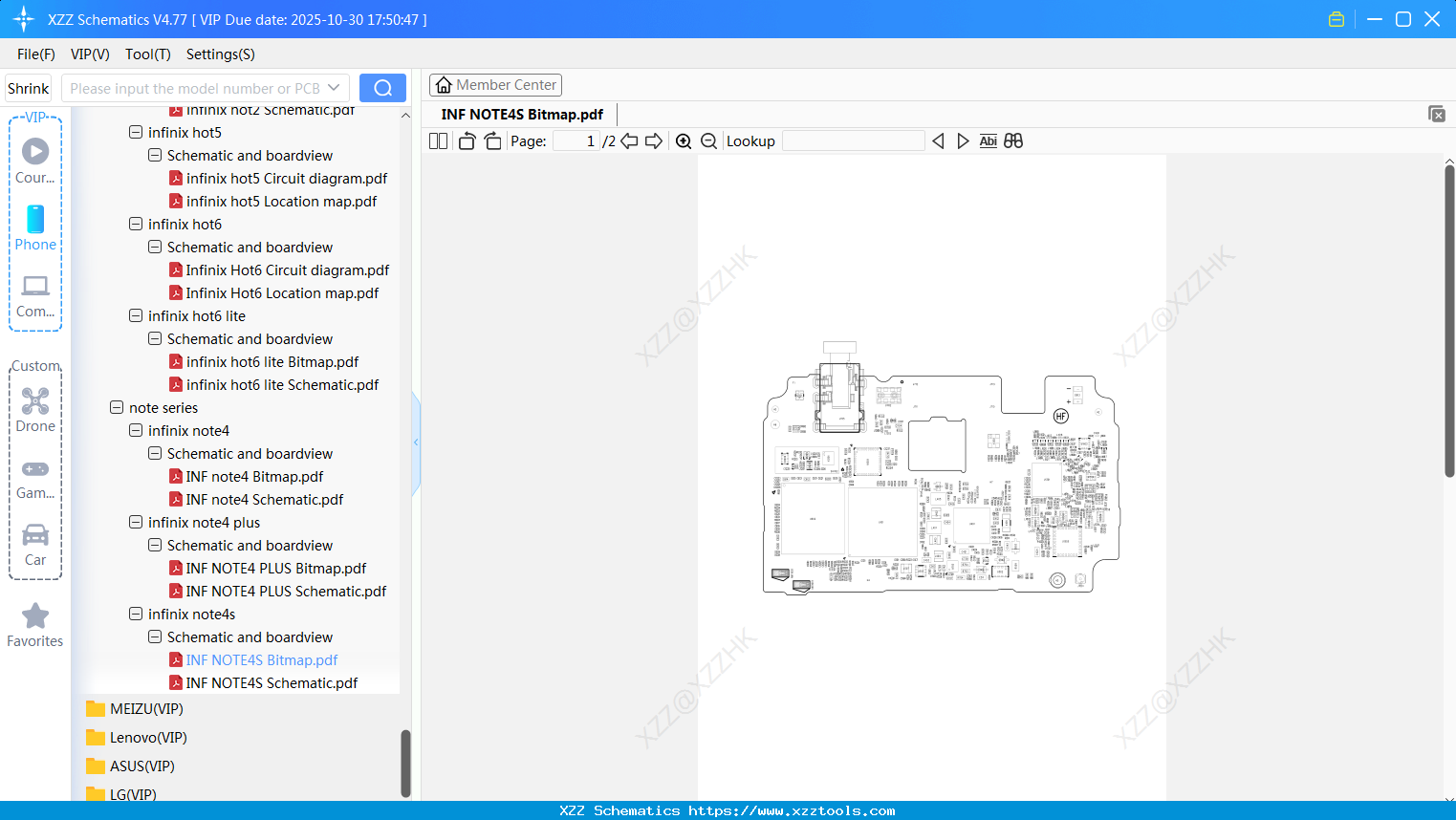This screenshot has height=820, width=1456.
Task: Enable two-page view mode
Action: pyautogui.click(x=437, y=140)
